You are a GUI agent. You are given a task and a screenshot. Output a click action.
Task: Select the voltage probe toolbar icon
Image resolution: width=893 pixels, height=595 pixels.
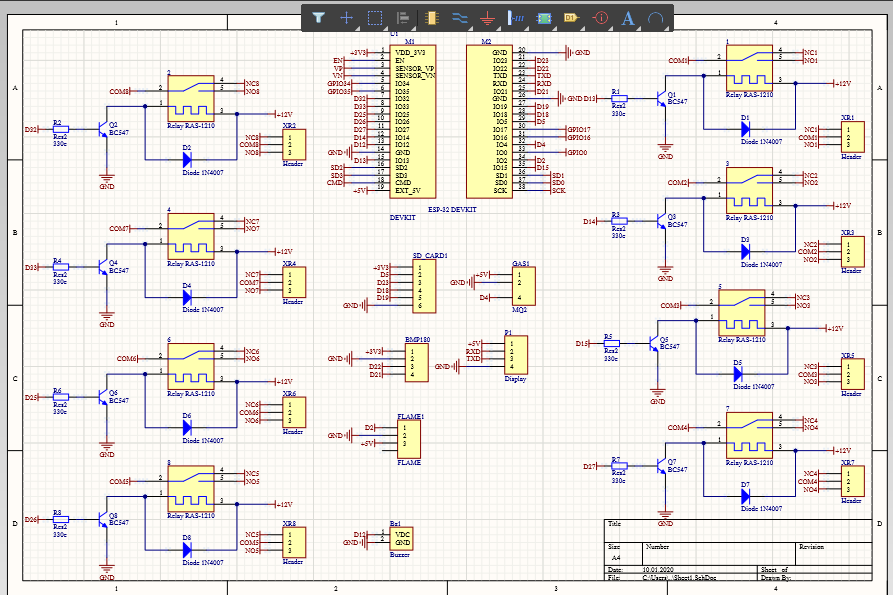515,17
